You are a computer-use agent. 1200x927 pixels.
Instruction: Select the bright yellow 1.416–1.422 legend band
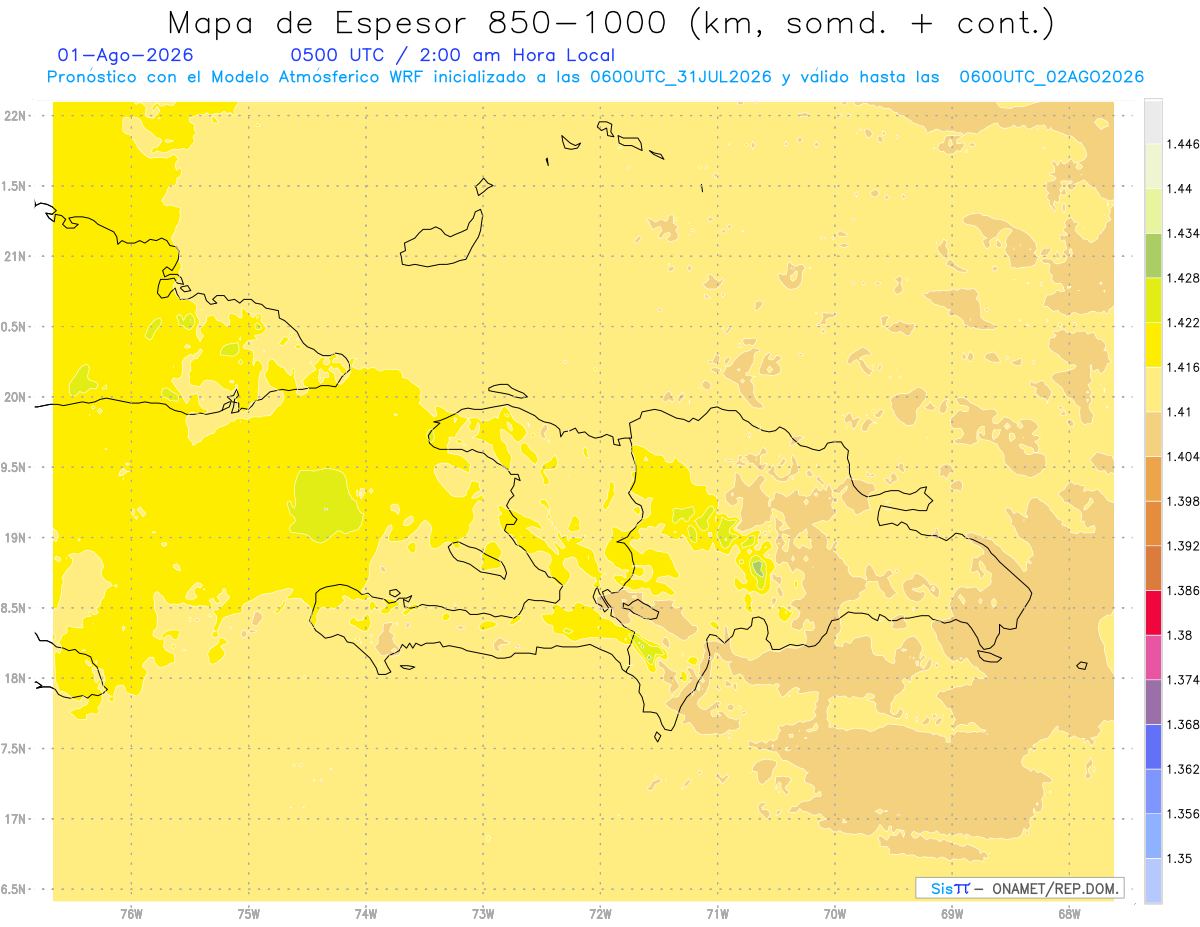(x=1153, y=345)
